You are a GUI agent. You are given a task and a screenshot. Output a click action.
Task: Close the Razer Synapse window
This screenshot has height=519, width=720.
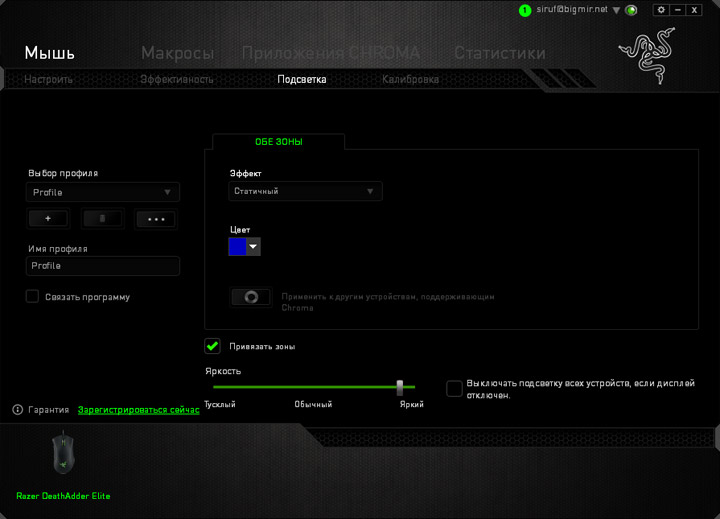[694, 10]
